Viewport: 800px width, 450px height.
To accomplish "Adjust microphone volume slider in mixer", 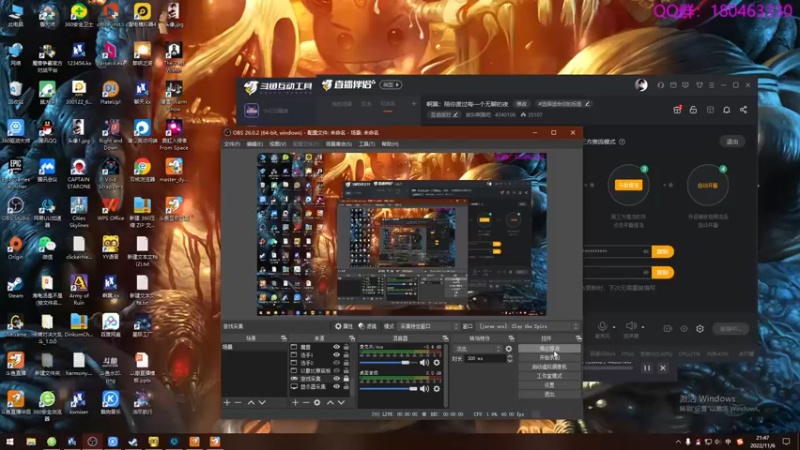I will pos(388,363).
